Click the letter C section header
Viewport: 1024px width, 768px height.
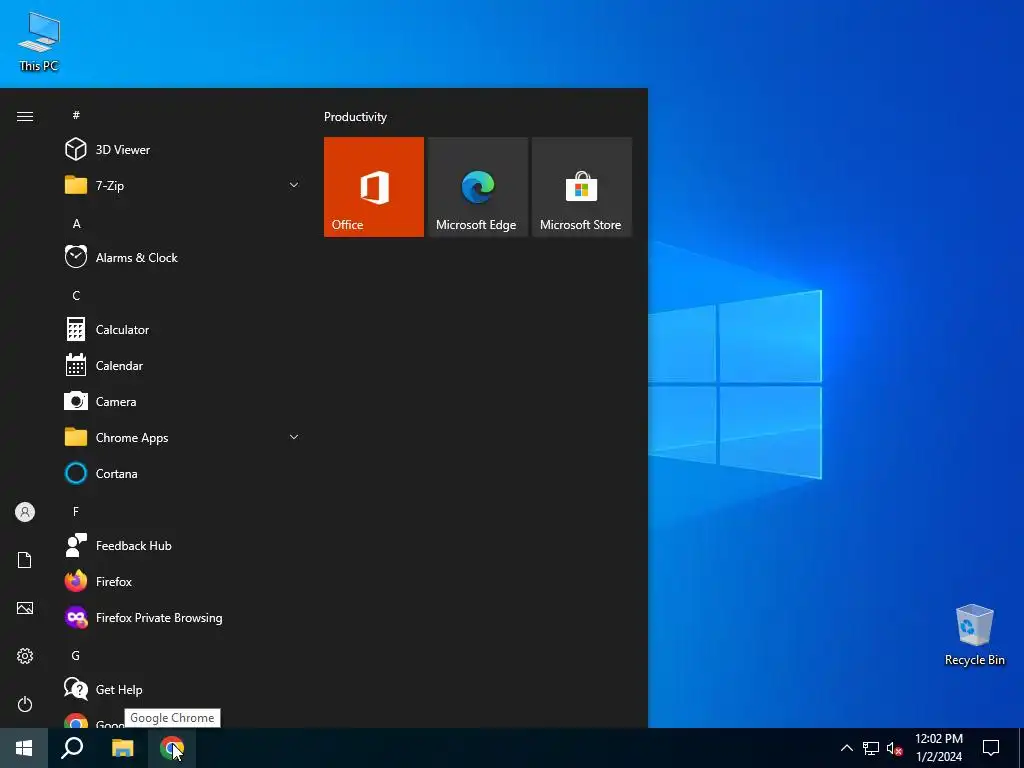(x=76, y=295)
